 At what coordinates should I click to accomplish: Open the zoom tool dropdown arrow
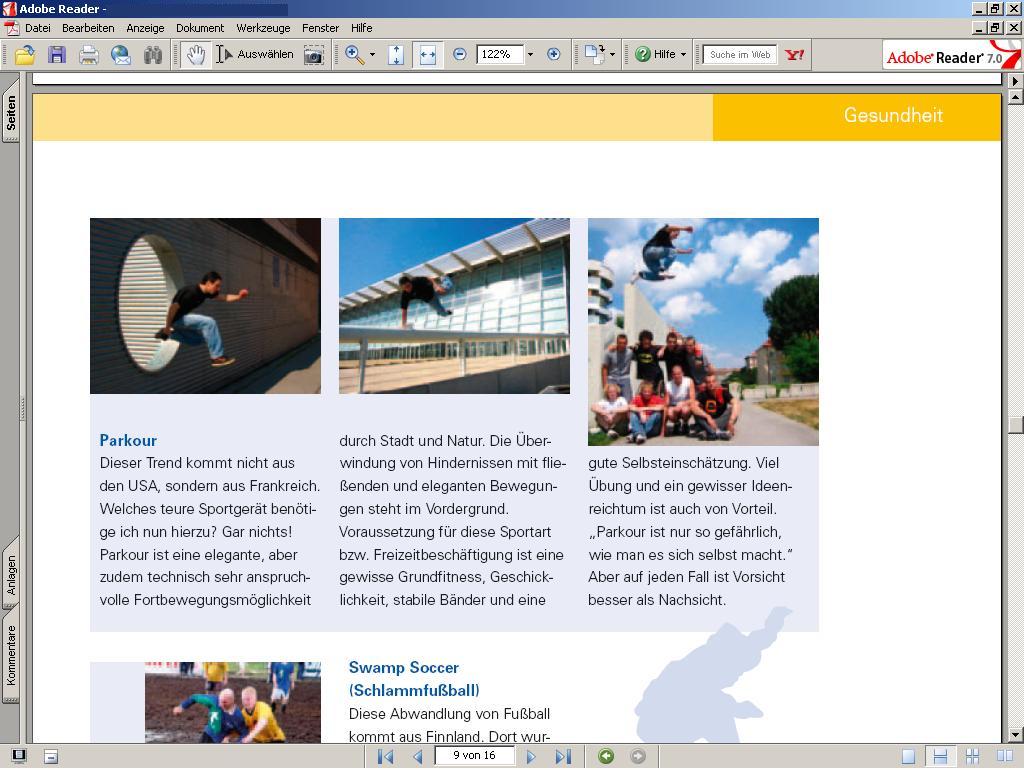point(373,55)
